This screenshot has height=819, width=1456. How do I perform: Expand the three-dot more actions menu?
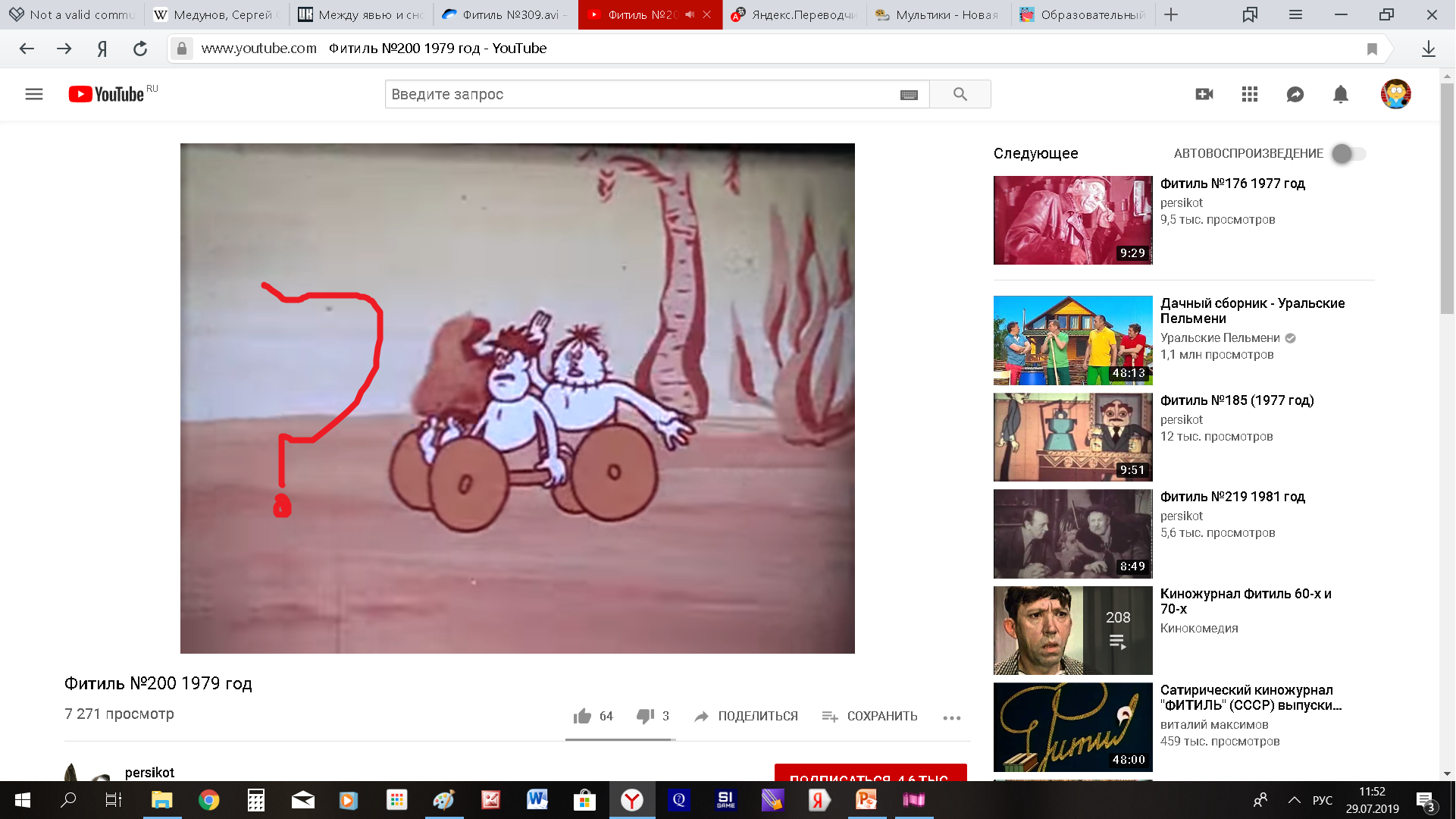coord(951,717)
